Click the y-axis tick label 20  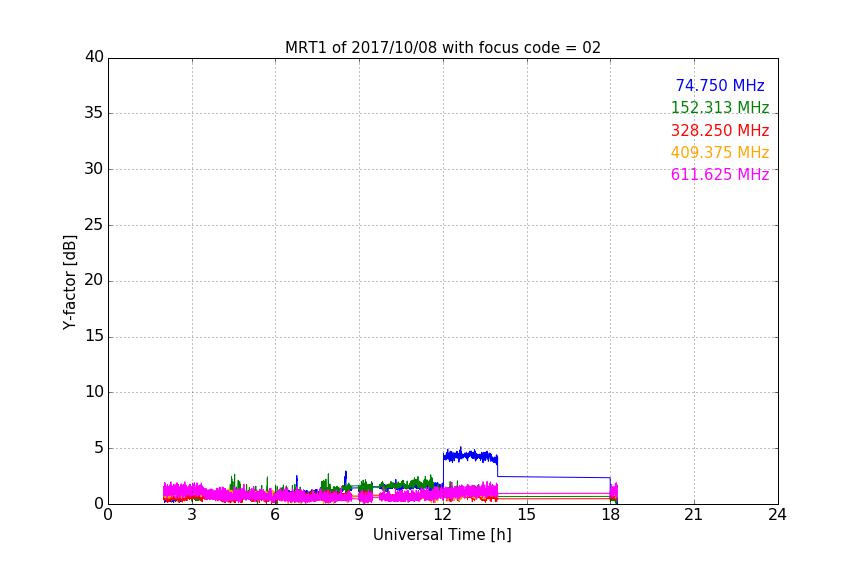tap(94, 281)
